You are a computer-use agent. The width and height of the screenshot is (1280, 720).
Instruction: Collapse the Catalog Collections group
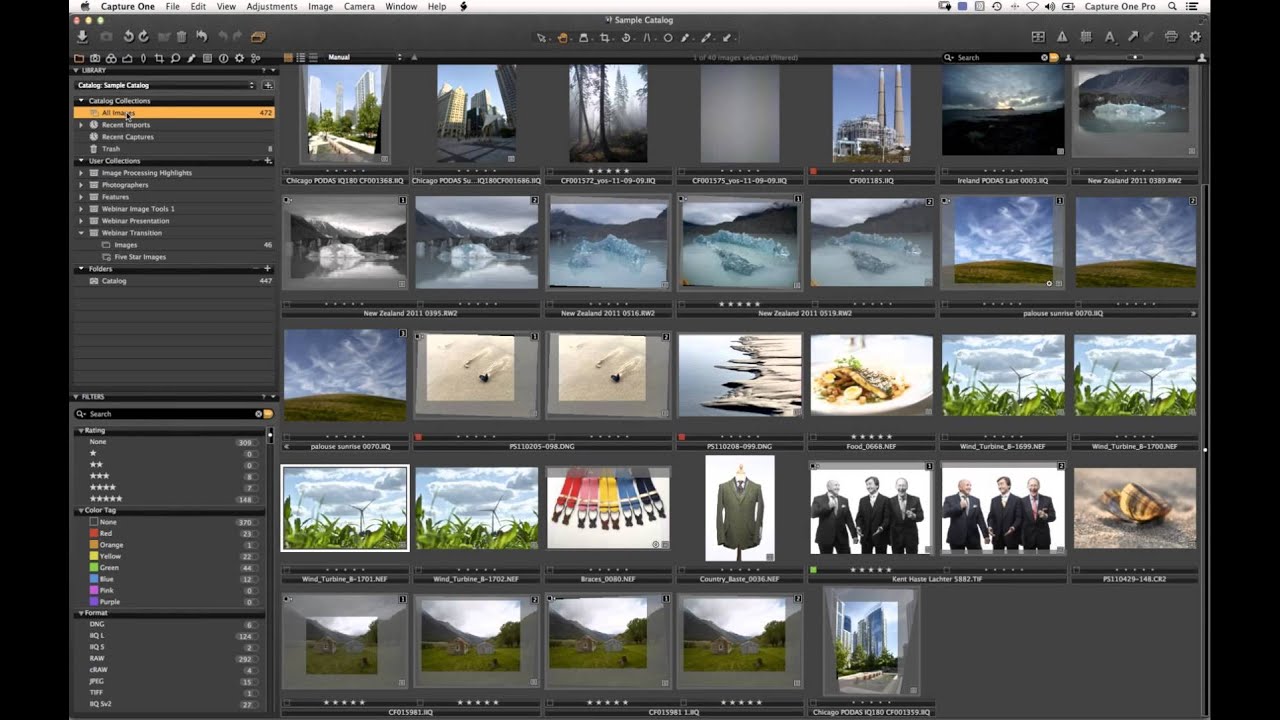80,100
